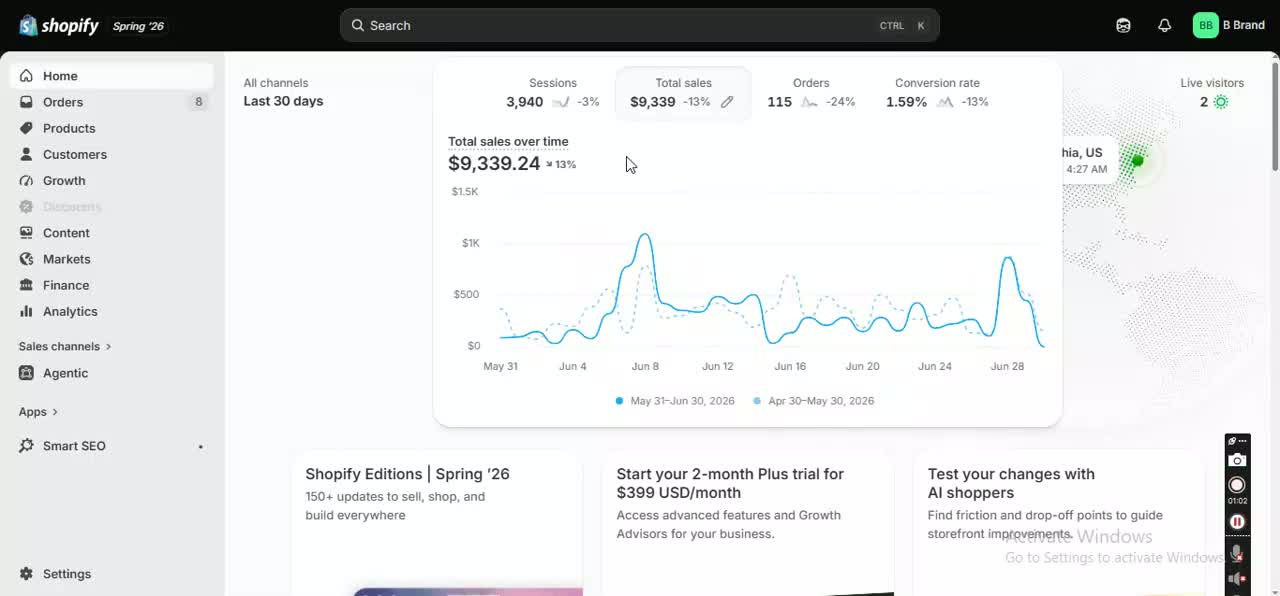Open the Sidekick assistant icon in top bar
This screenshot has width=1280, height=596.
(x=1123, y=25)
